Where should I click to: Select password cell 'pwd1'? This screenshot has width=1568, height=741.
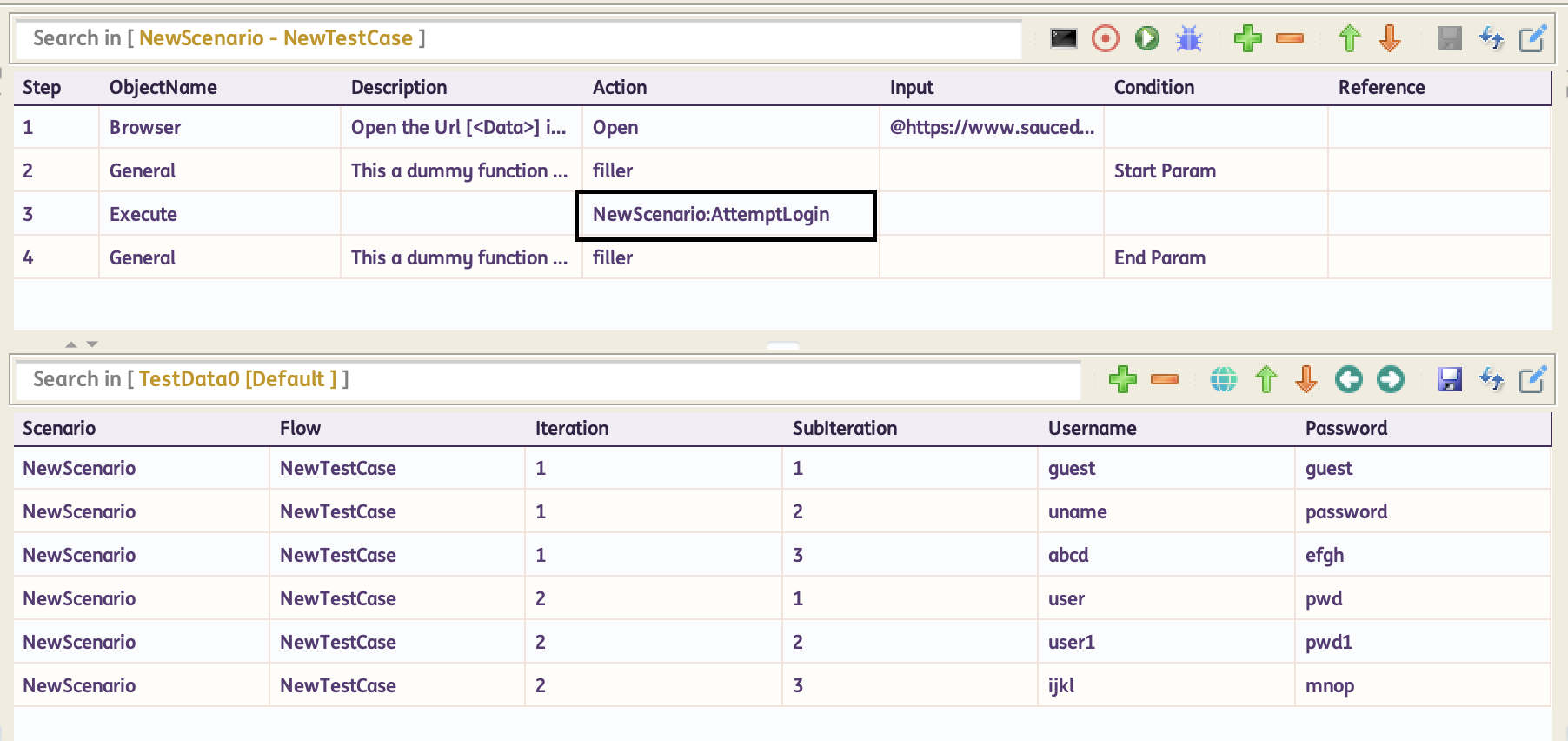coord(1423,642)
